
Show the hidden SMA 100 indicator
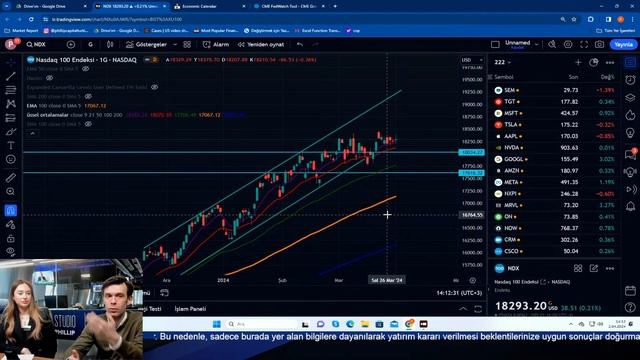[88, 124]
